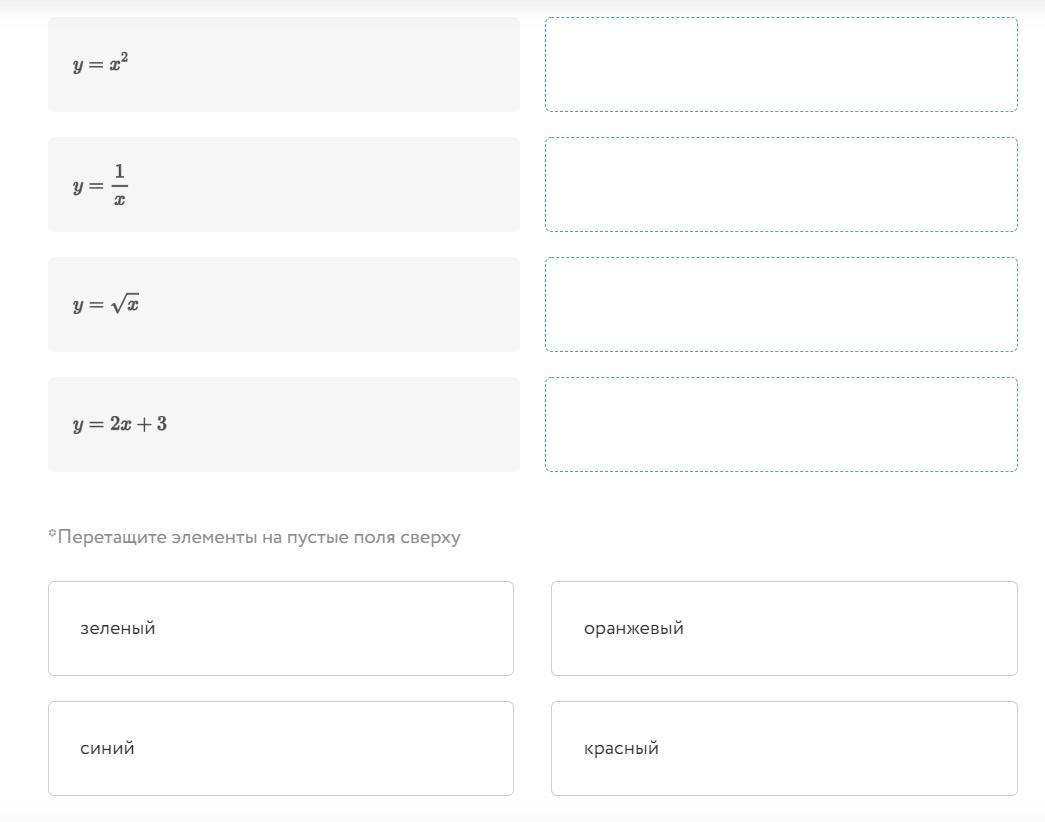Viewport: 1045px width, 822px height.
Task: Click the fraction 1 over x
Action: [119, 185]
